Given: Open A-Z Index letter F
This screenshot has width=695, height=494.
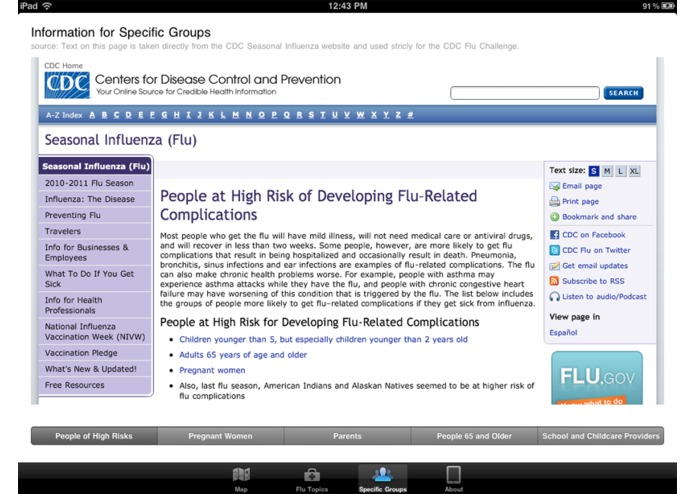Looking at the screenshot, I should pos(152,115).
